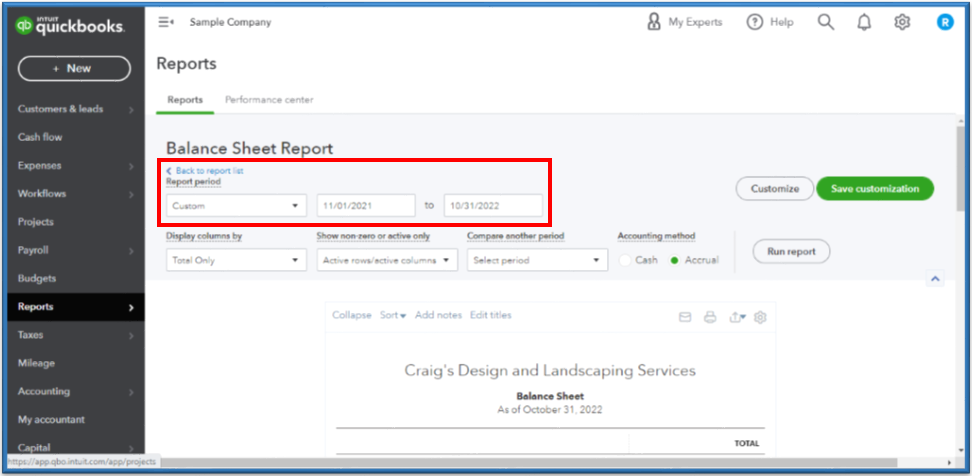Screen dimensions: 972x476
Task: Open Mileage in sidebar
Action: pyautogui.click(x=37, y=363)
